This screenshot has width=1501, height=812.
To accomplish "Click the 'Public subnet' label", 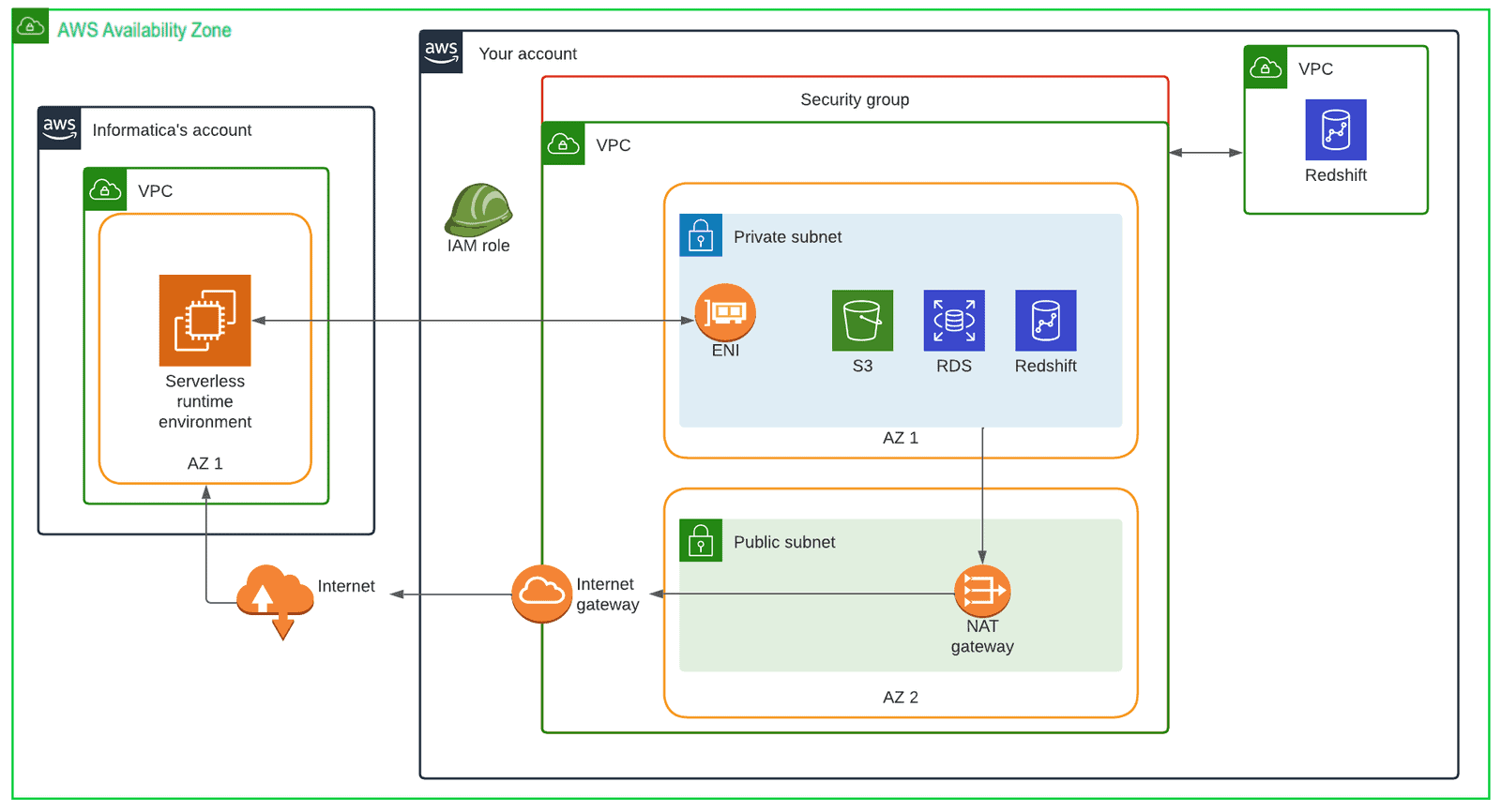I will pyautogui.click(x=784, y=542).
